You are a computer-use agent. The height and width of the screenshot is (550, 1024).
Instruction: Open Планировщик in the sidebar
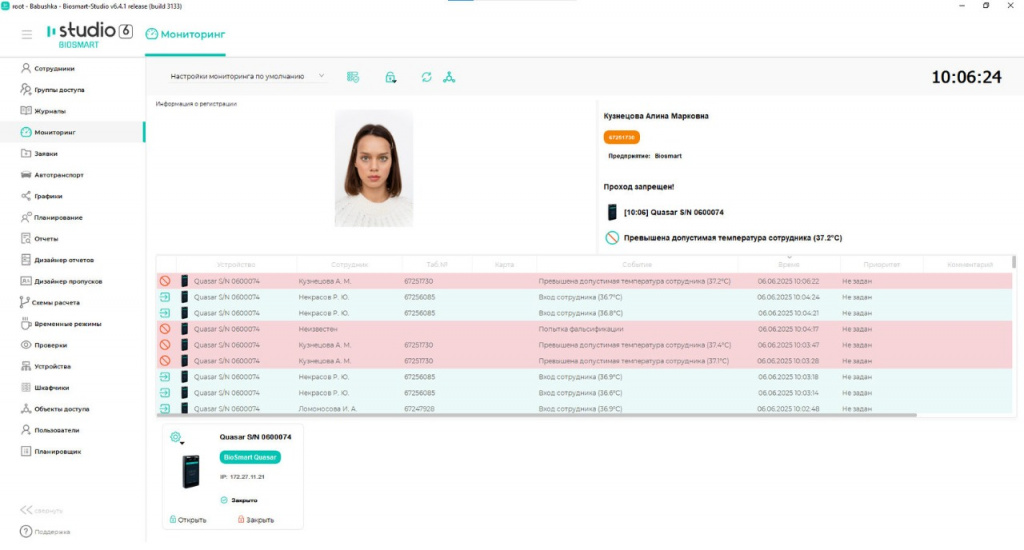pyautogui.click(x=51, y=451)
